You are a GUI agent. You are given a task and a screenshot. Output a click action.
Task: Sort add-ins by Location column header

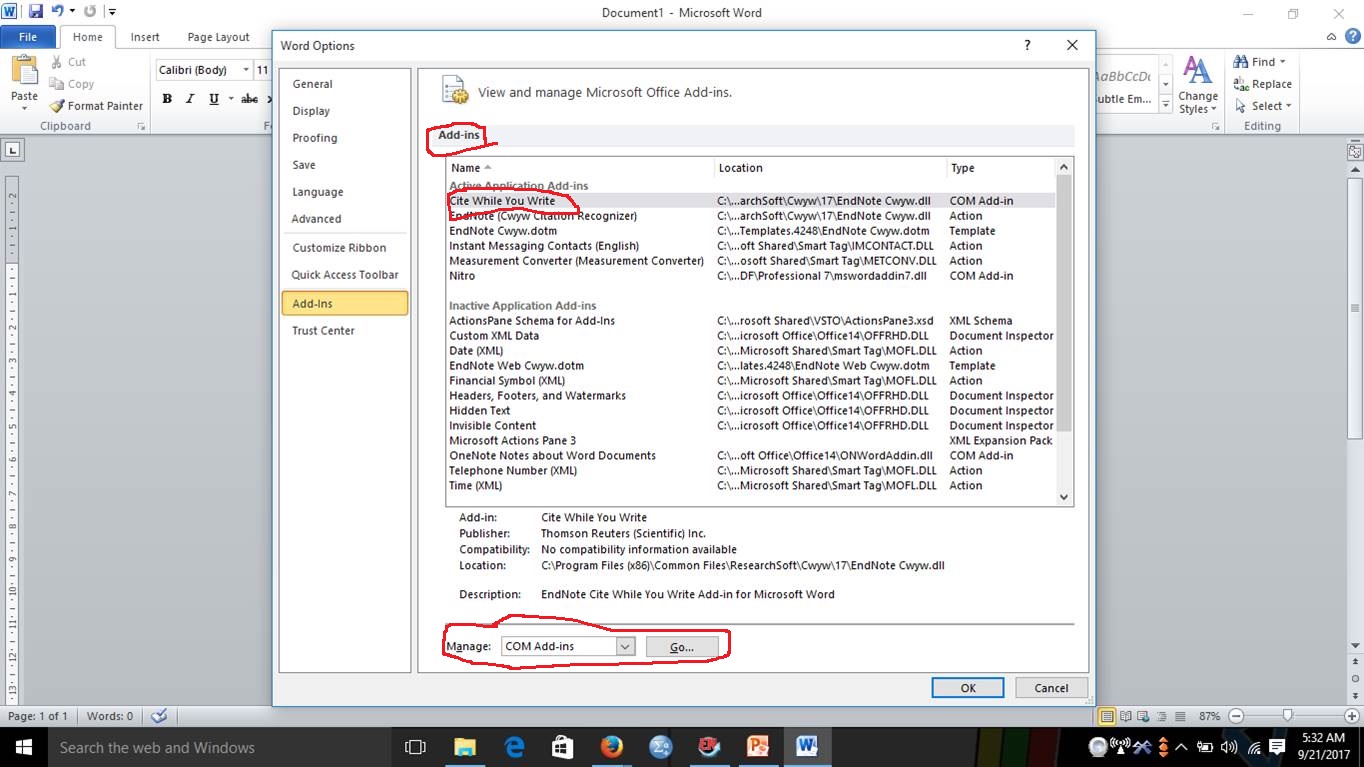pos(830,168)
